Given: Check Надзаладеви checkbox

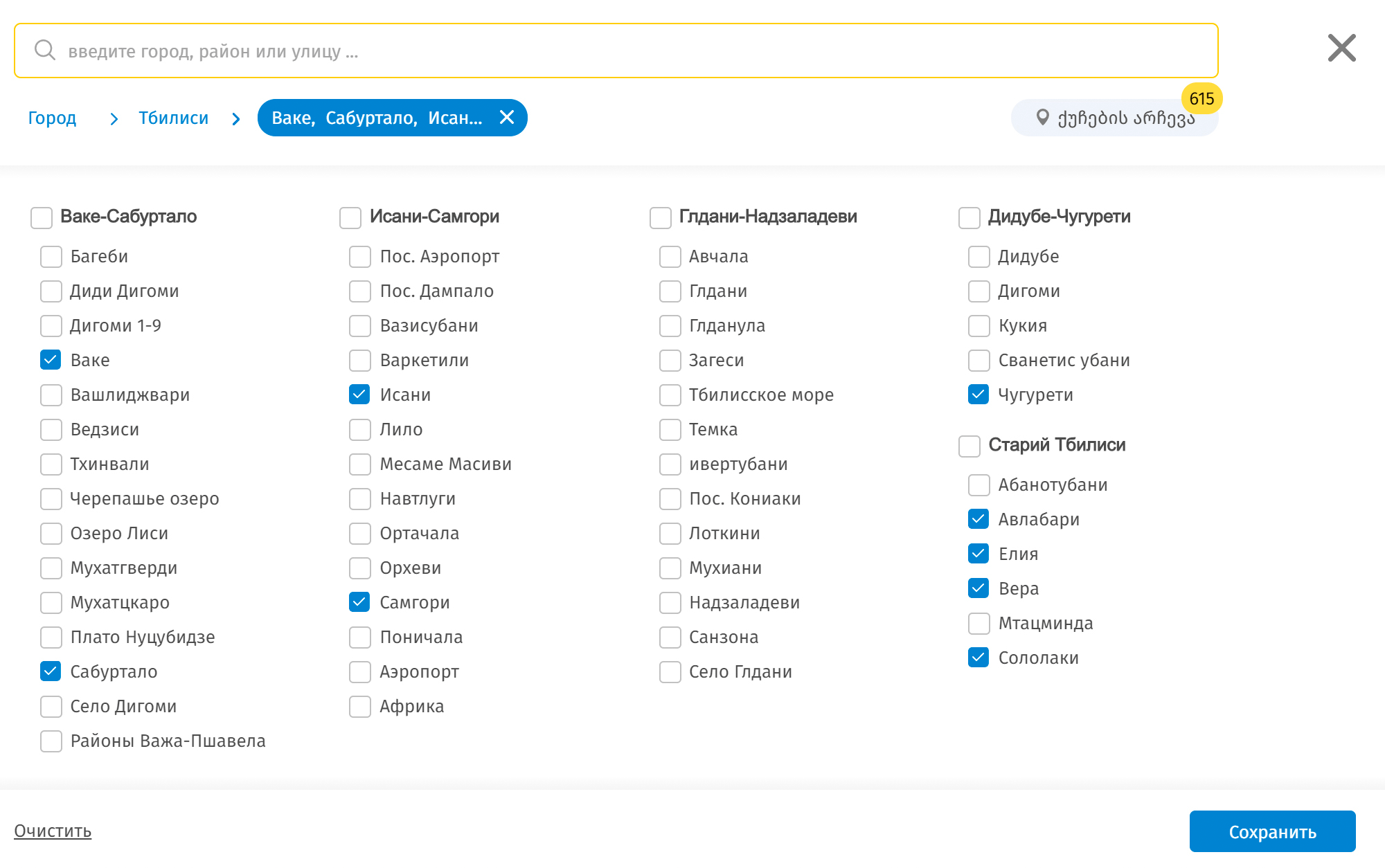Looking at the screenshot, I should coord(670,603).
